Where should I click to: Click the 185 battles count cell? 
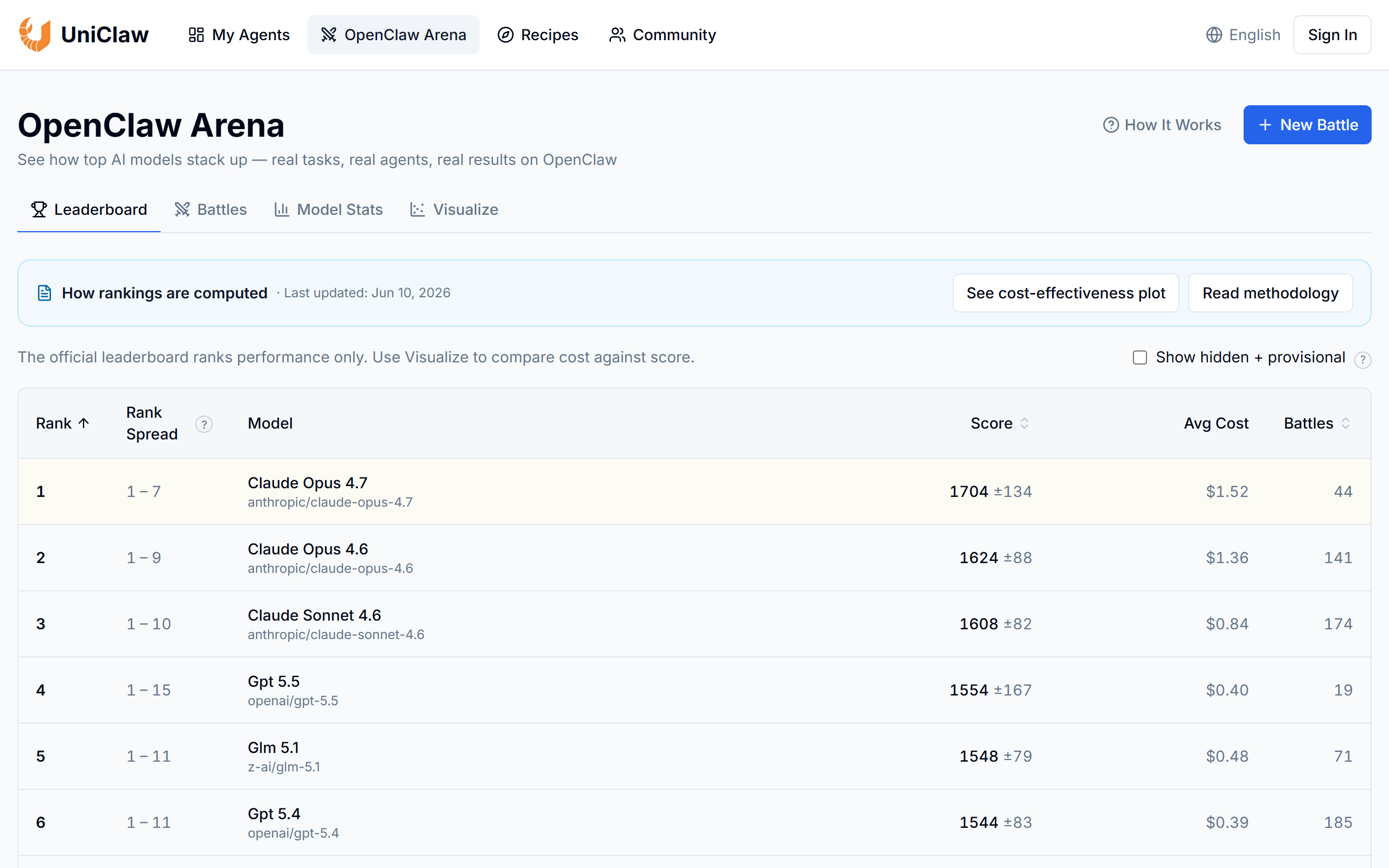1338,822
